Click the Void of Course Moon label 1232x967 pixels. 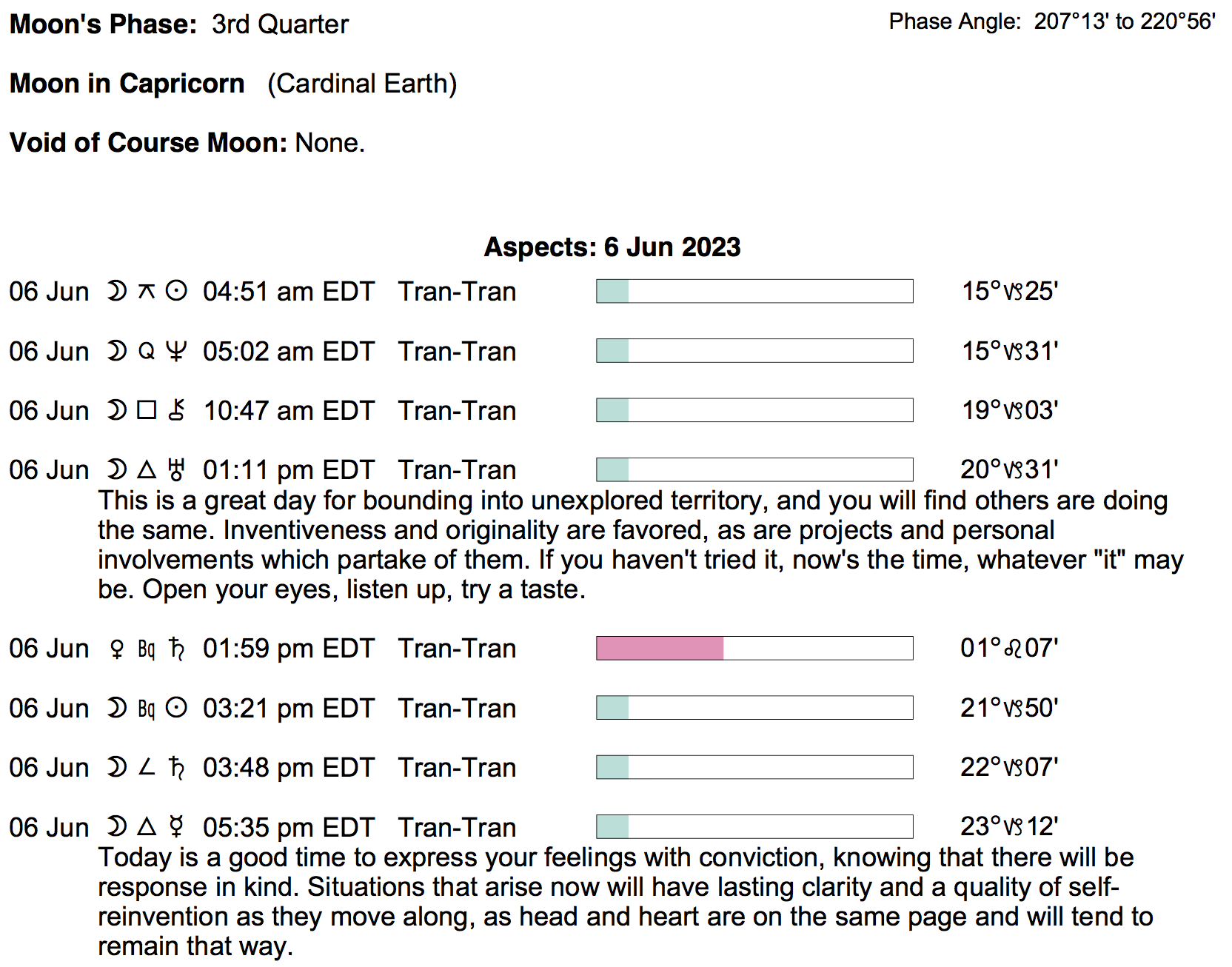(148, 143)
